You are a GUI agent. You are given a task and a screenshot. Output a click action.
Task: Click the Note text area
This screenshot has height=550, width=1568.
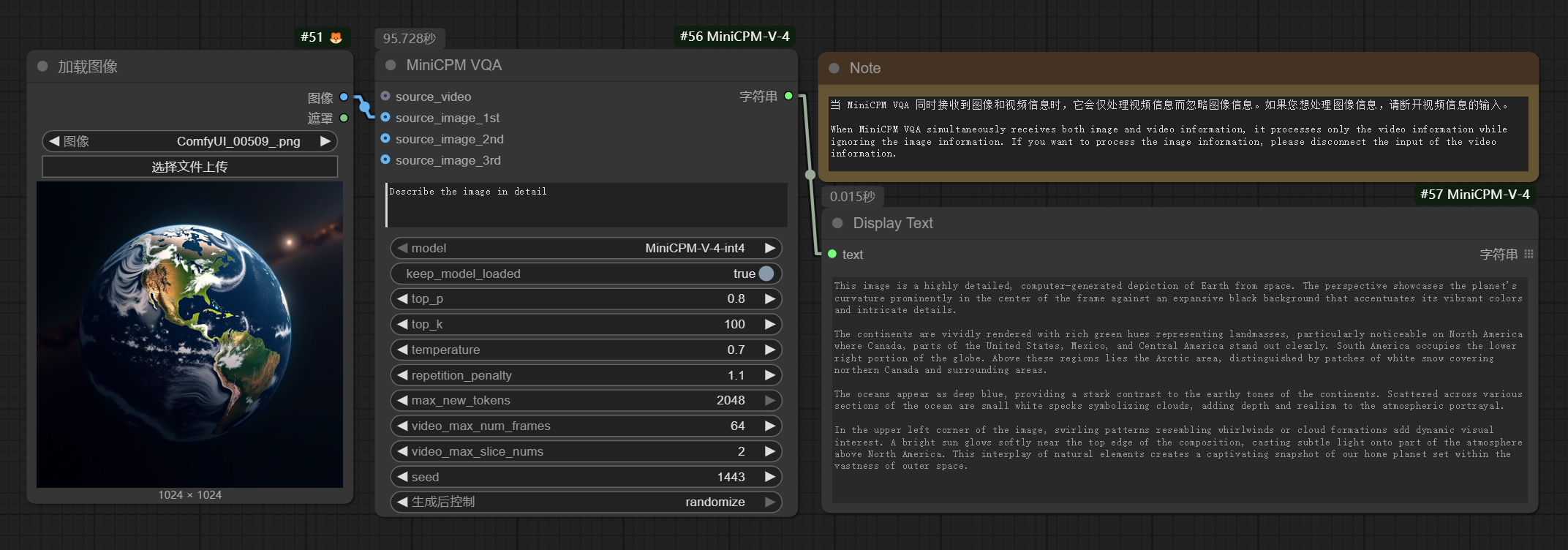[1177, 133]
